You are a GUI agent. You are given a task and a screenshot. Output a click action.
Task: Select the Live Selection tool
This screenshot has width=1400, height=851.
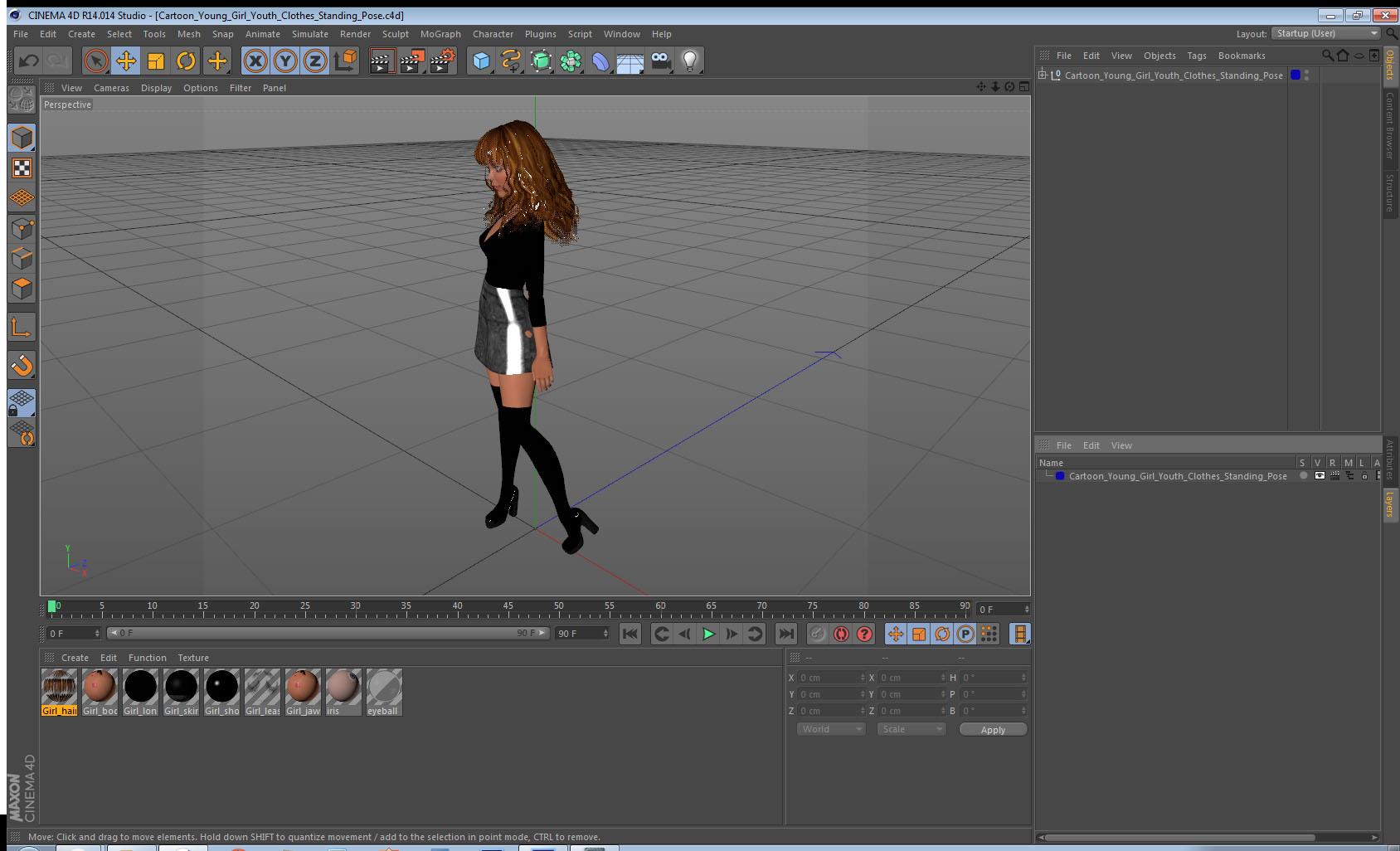click(96, 61)
